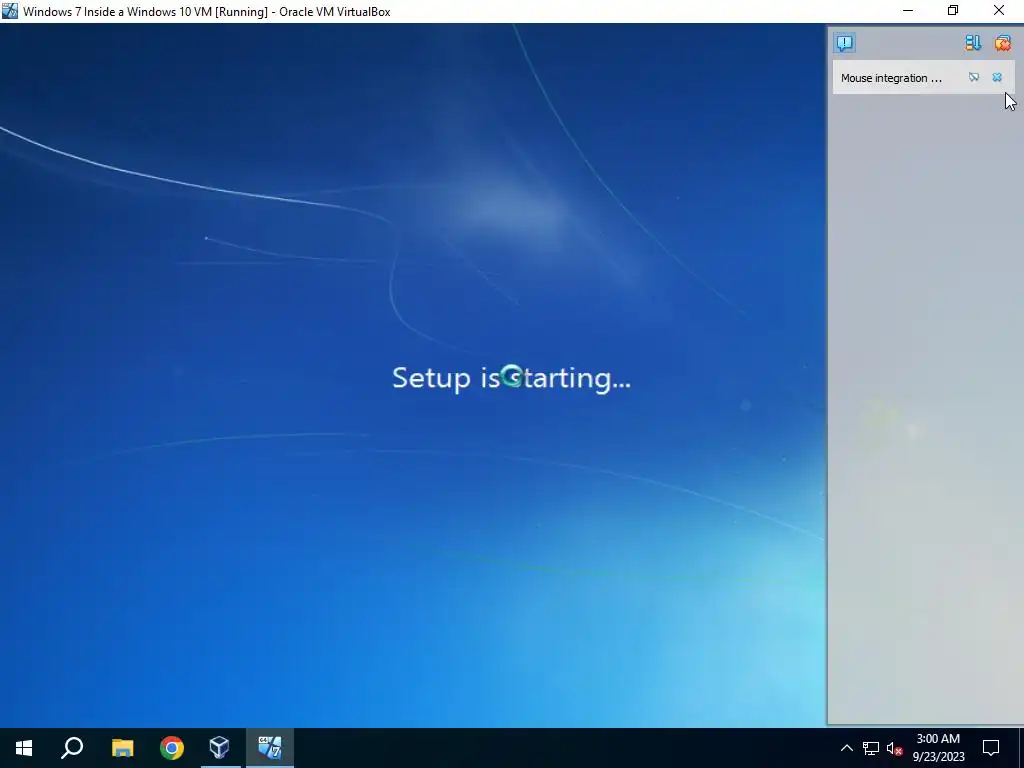
Task: Restore down the VirtualBox VM window
Action: coord(953,11)
